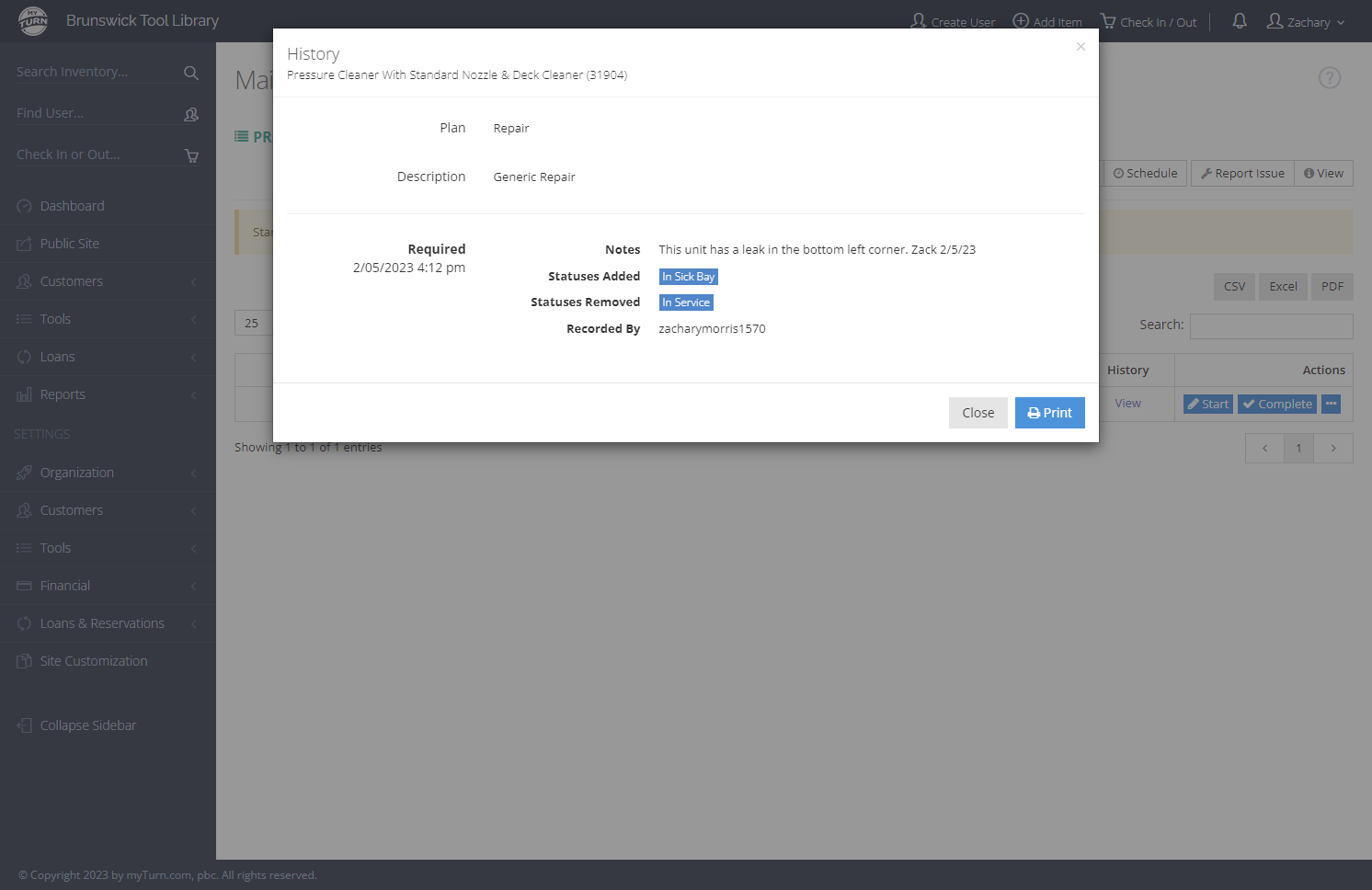Click the recorded by zacharymorris1570 text
The width and height of the screenshot is (1372, 890).
click(x=712, y=329)
